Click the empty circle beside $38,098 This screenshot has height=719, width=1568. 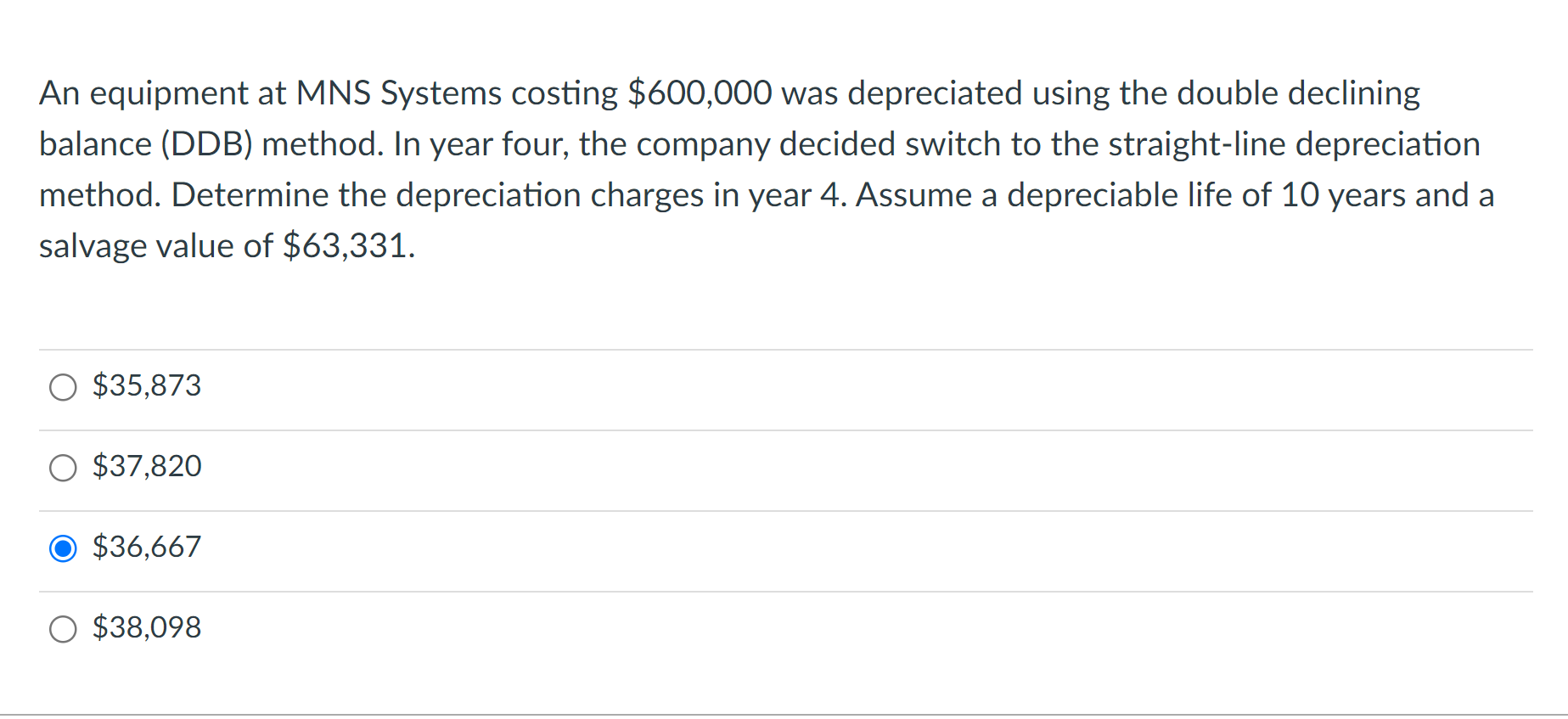pyautogui.click(x=62, y=629)
